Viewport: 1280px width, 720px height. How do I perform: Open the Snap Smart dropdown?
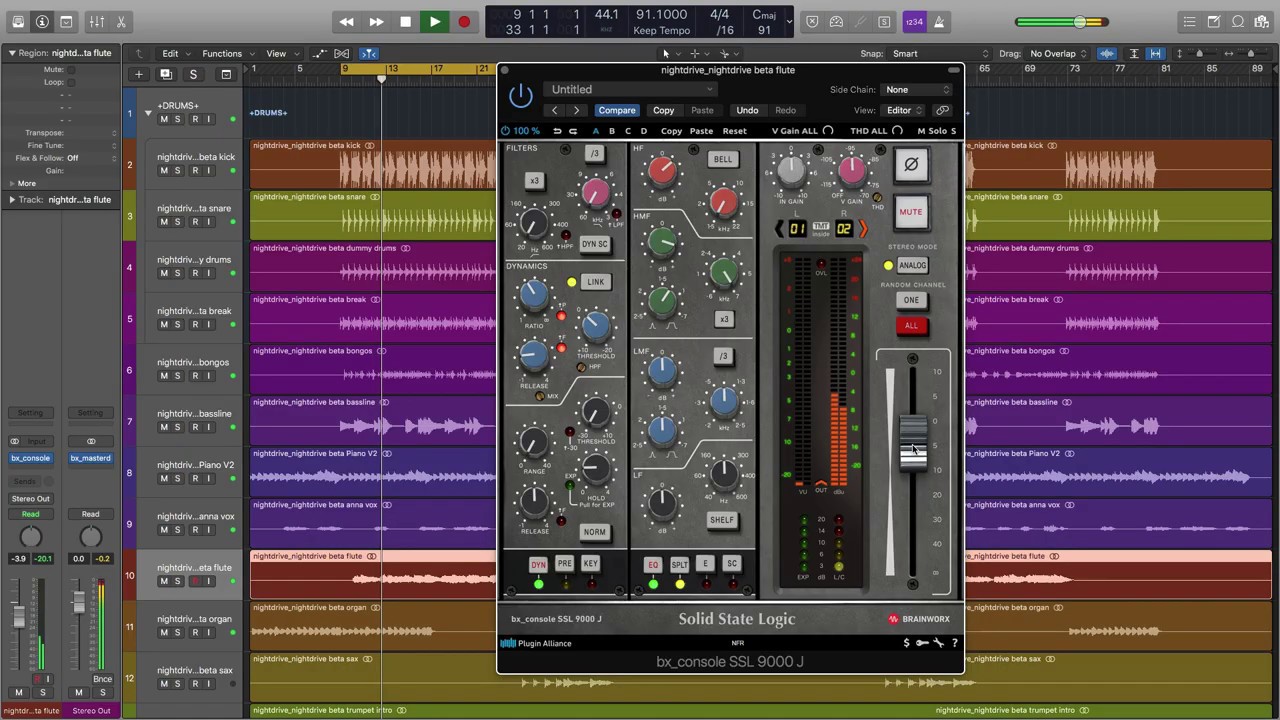940,54
